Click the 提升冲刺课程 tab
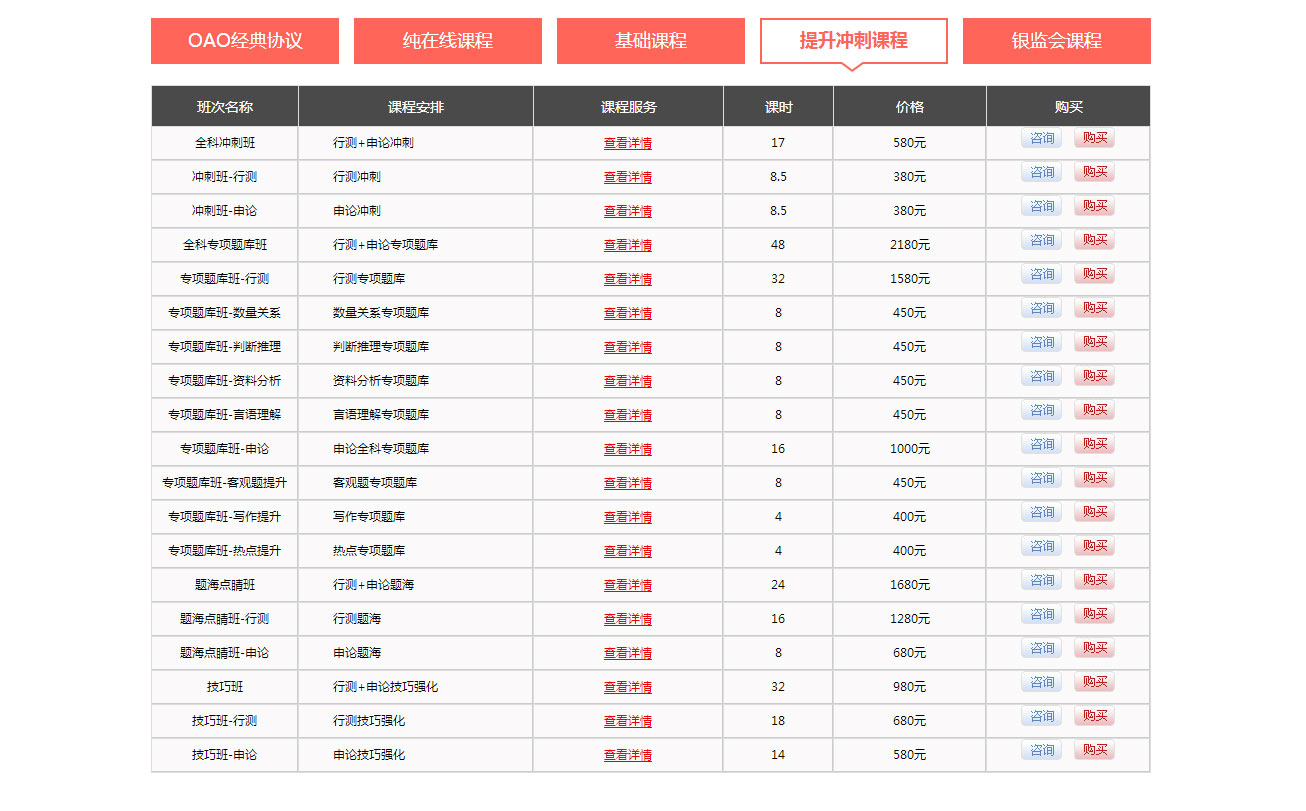 (854, 41)
